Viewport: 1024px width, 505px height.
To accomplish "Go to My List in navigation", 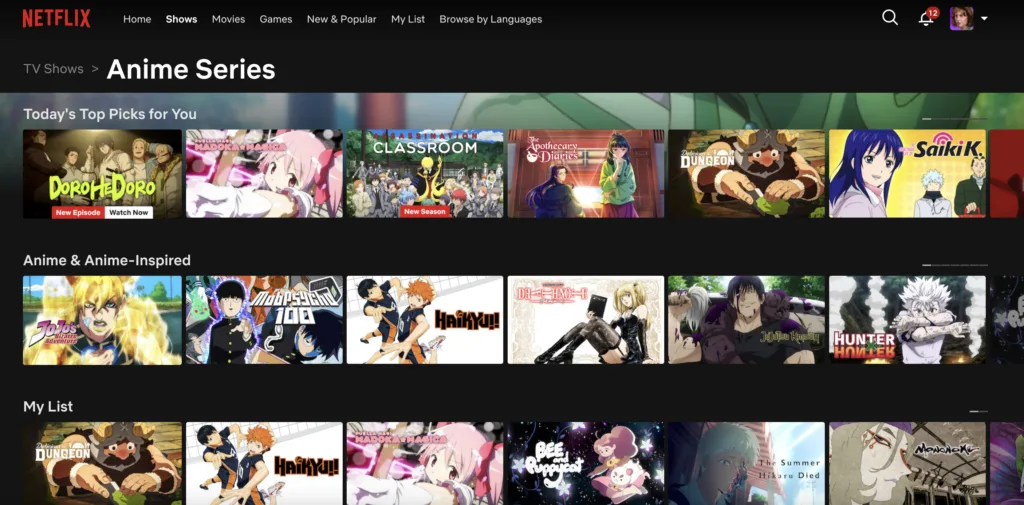I will (408, 19).
